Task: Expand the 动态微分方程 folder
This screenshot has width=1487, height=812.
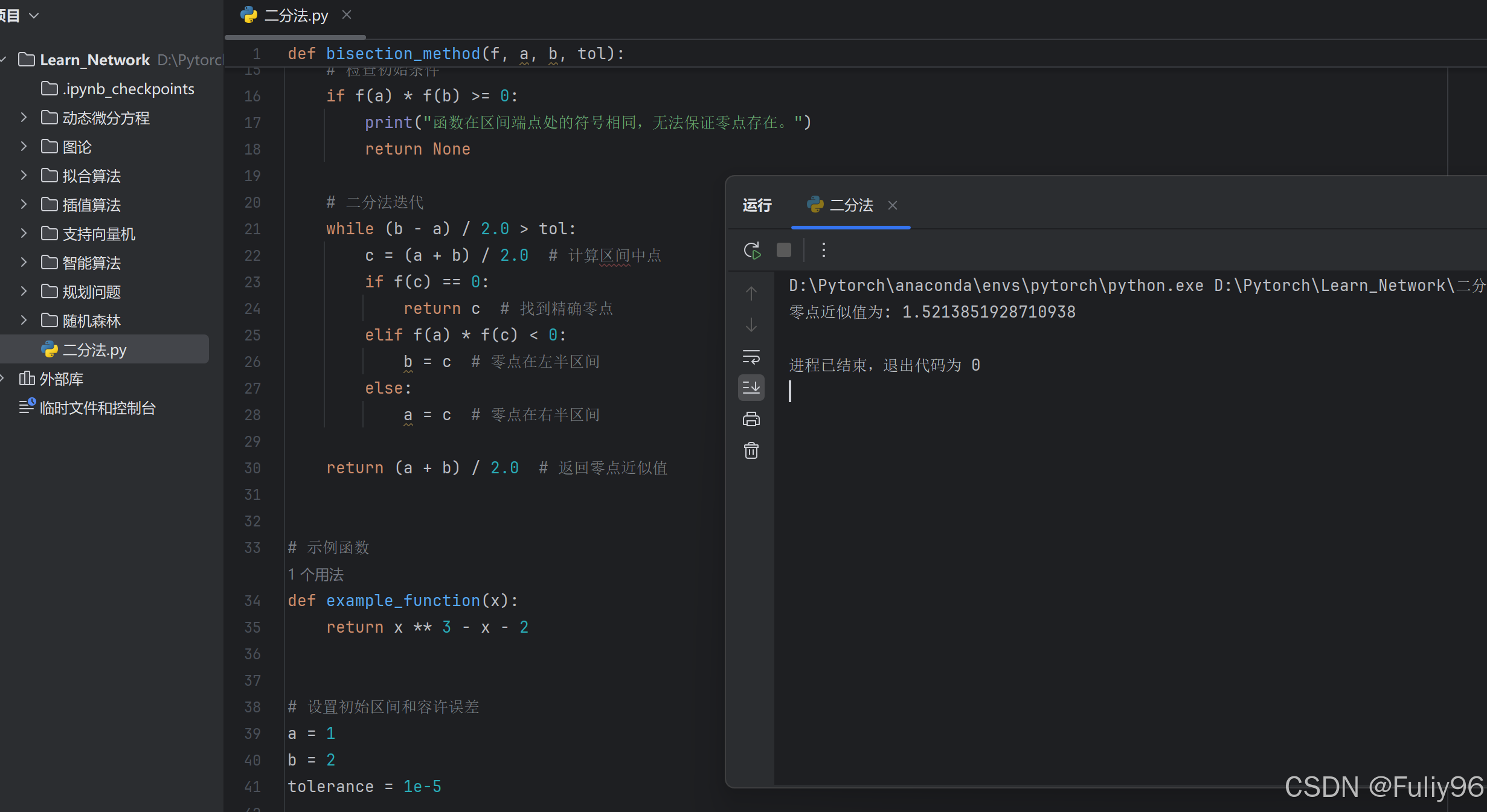Action: pos(24,117)
